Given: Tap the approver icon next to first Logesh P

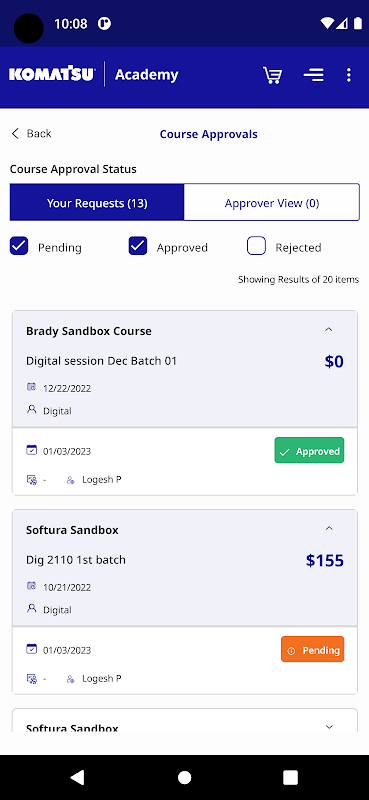Looking at the screenshot, I should 70,480.
